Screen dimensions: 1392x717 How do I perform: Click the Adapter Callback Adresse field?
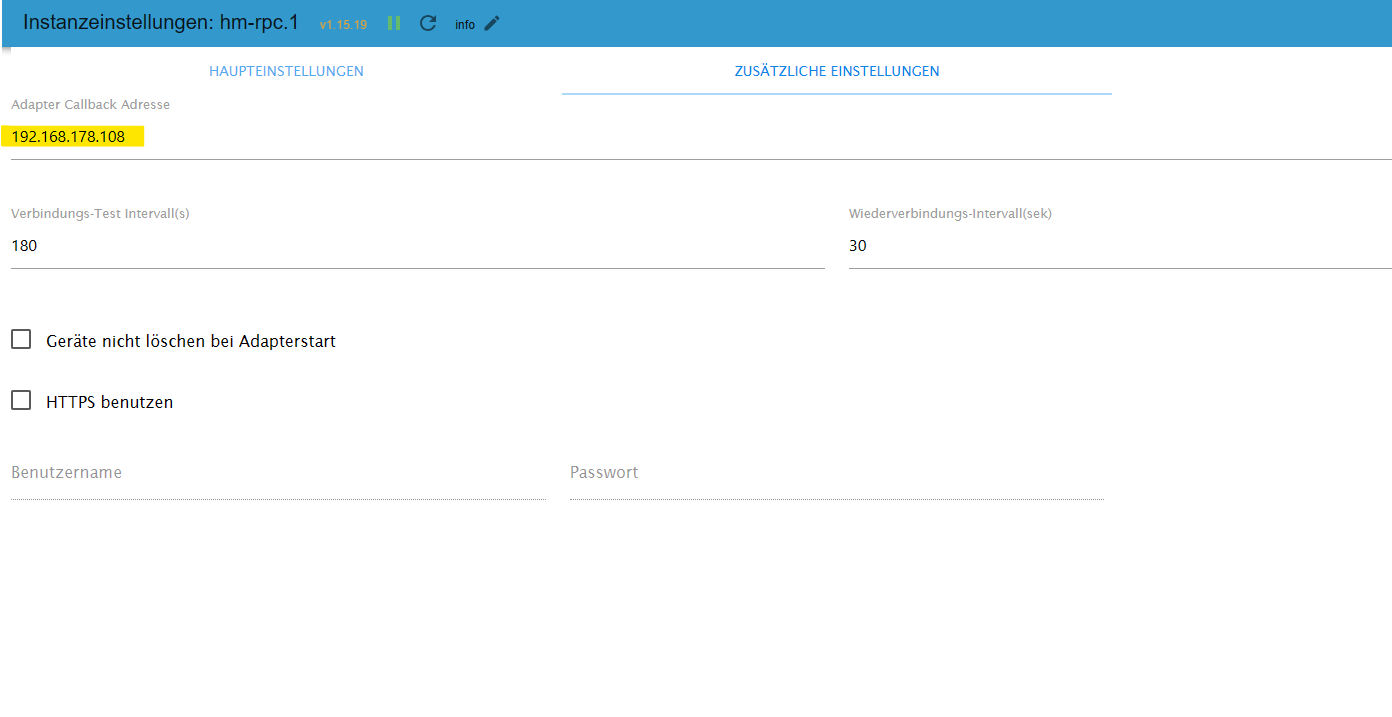click(x=701, y=138)
